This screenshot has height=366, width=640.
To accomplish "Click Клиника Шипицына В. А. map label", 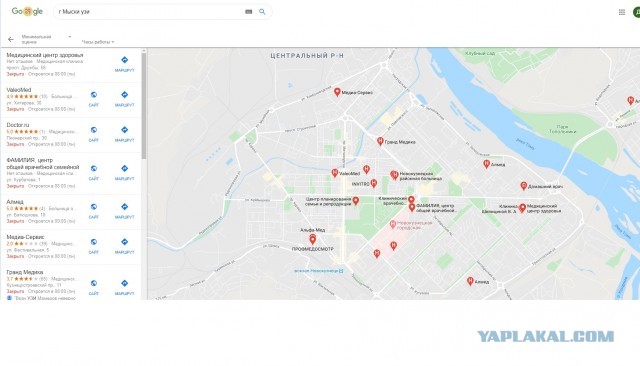I will pos(499,209).
